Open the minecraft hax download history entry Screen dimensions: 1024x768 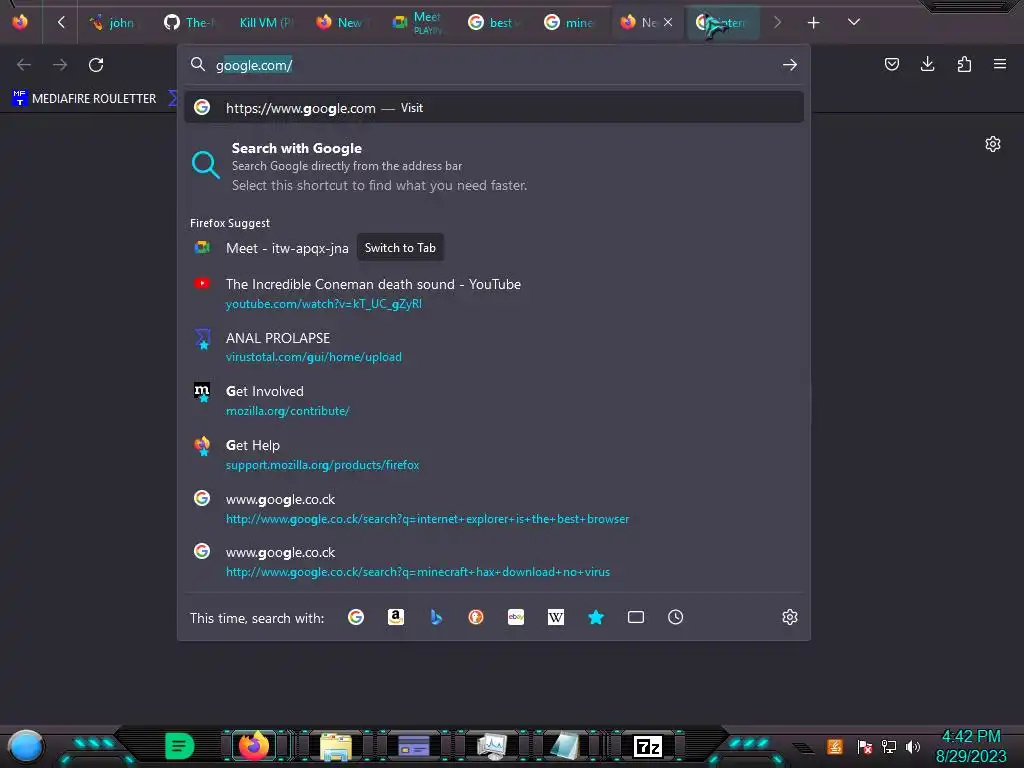tap(494, 562)
